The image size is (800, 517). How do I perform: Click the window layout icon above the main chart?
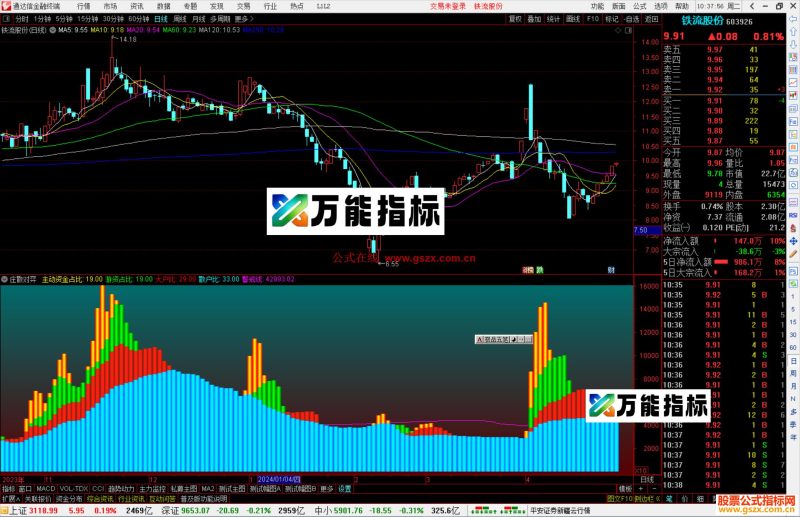point(628,30)
